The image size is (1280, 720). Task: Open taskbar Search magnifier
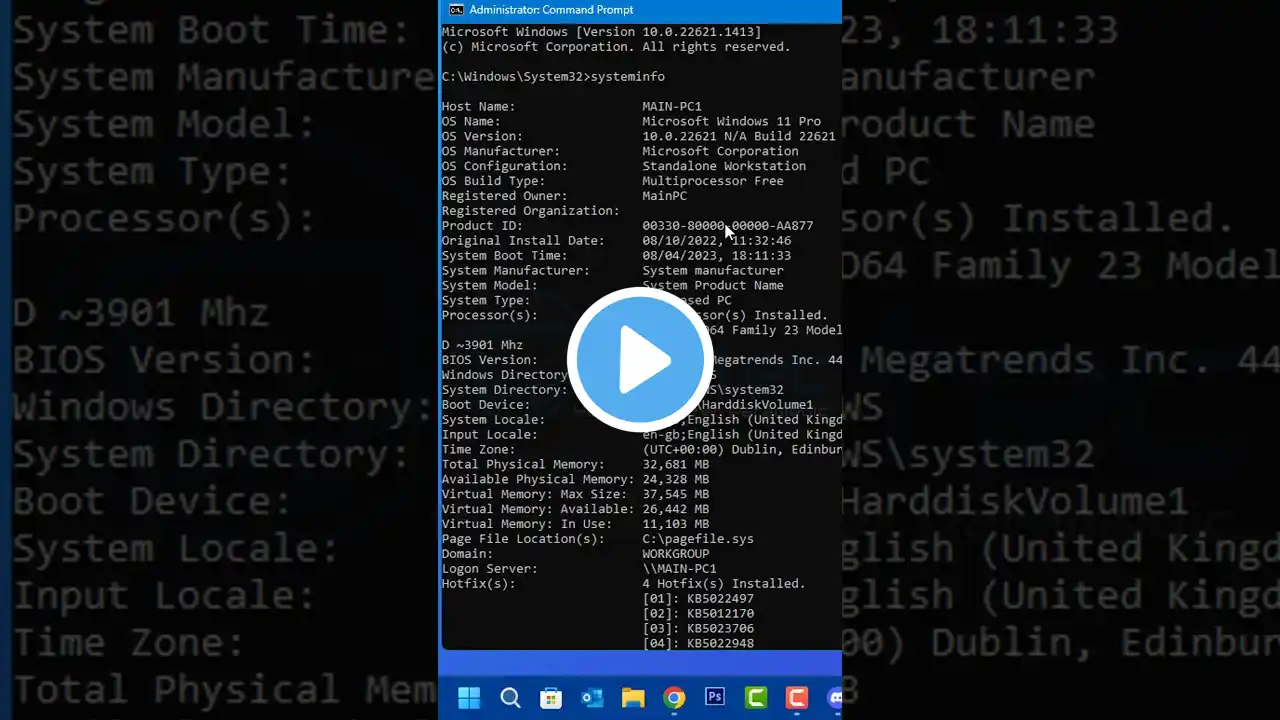coord(510,697)
